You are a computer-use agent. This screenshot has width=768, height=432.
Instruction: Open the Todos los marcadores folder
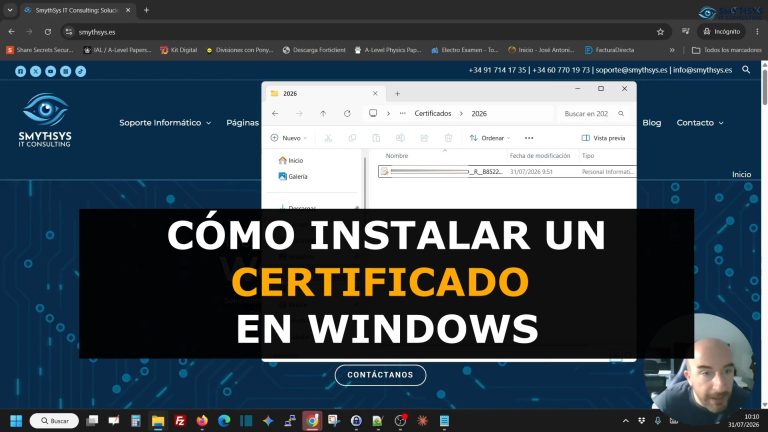pyautogui.click(x=727, y=50)
